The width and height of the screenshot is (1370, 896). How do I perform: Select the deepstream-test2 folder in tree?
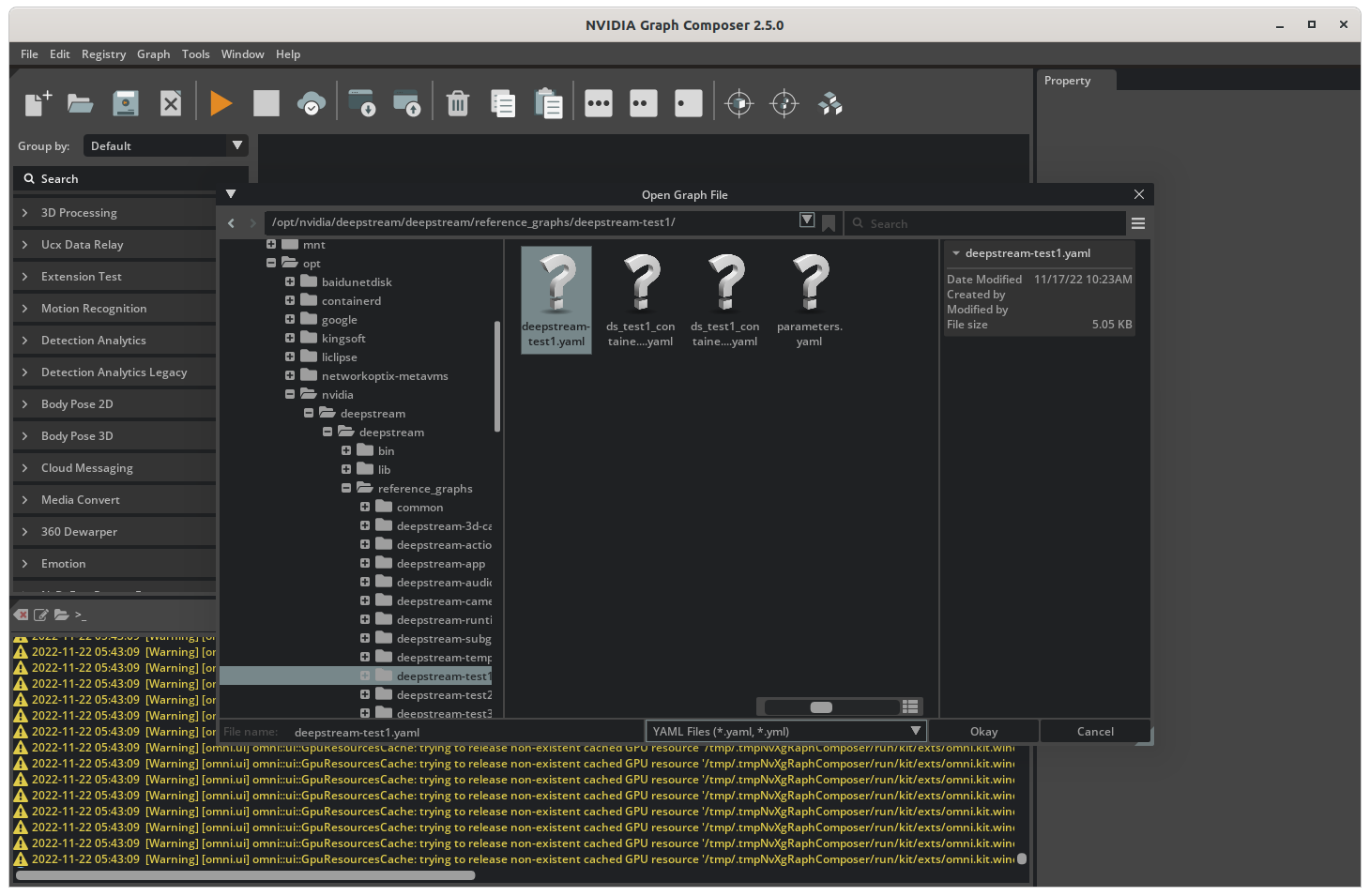pyautogui.click(x=444, y=695)
